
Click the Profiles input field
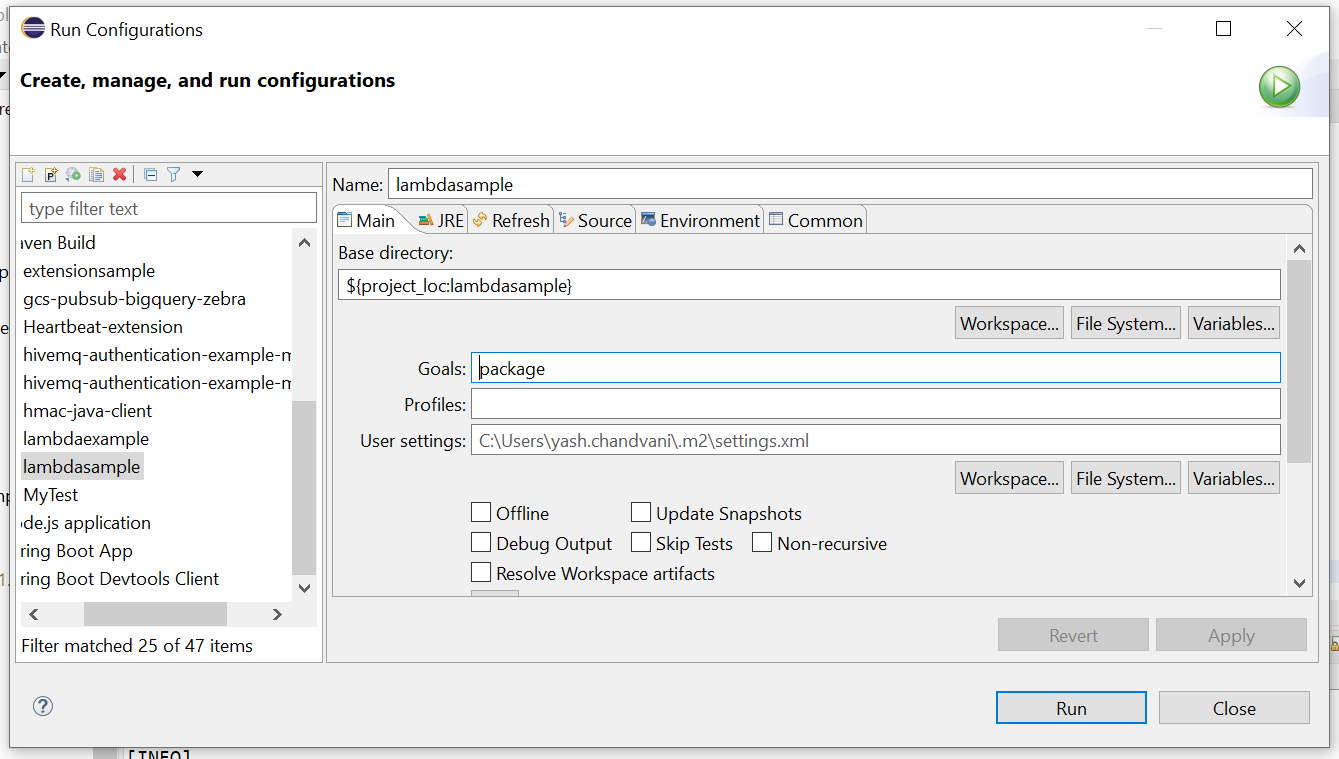(875, 404)
